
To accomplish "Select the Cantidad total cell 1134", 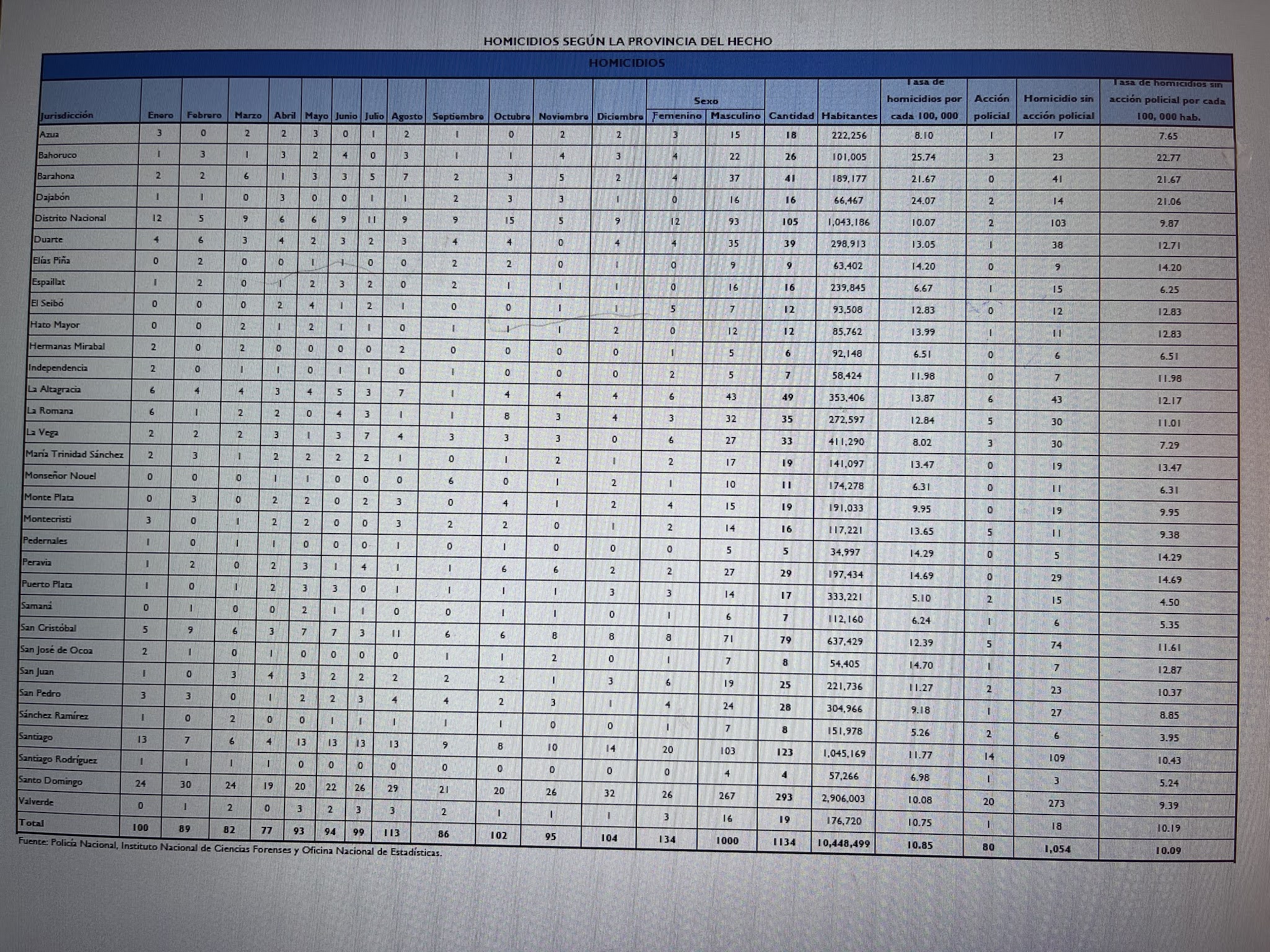I will pos(784,842).
